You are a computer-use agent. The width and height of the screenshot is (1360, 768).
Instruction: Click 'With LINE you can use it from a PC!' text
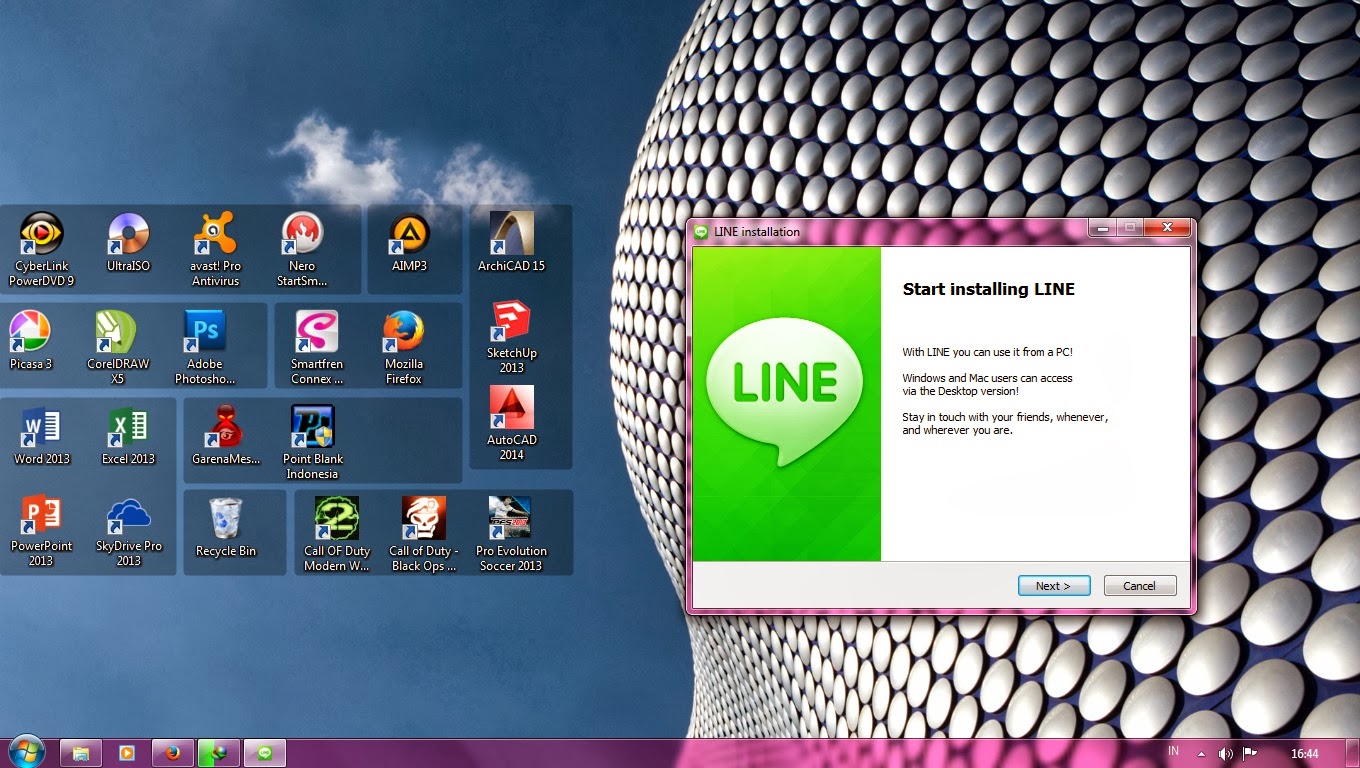987,352
